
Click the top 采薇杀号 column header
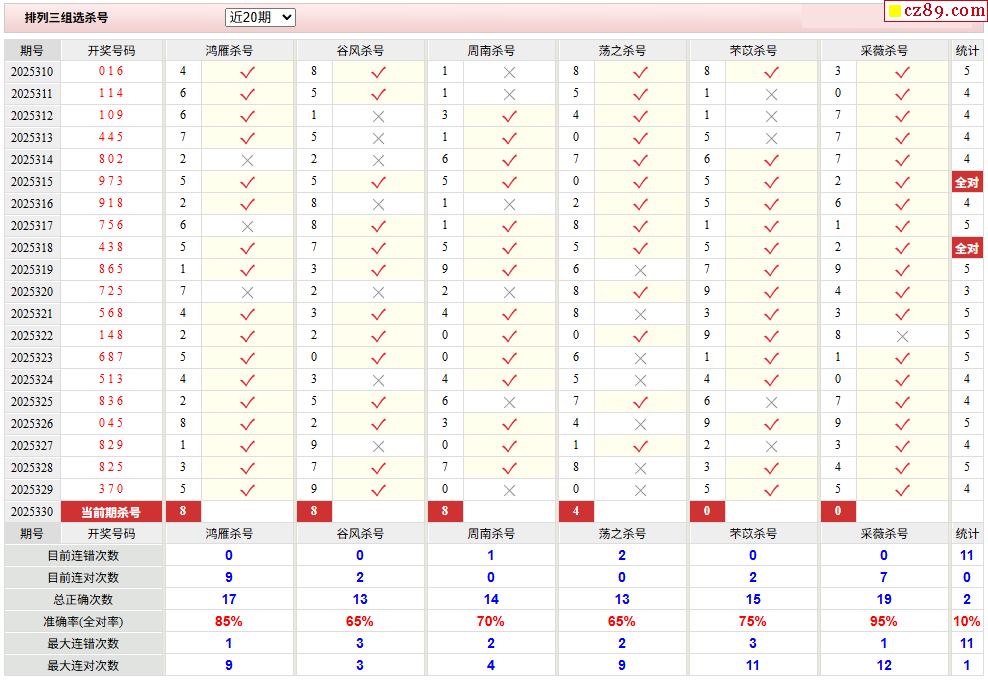884,50
